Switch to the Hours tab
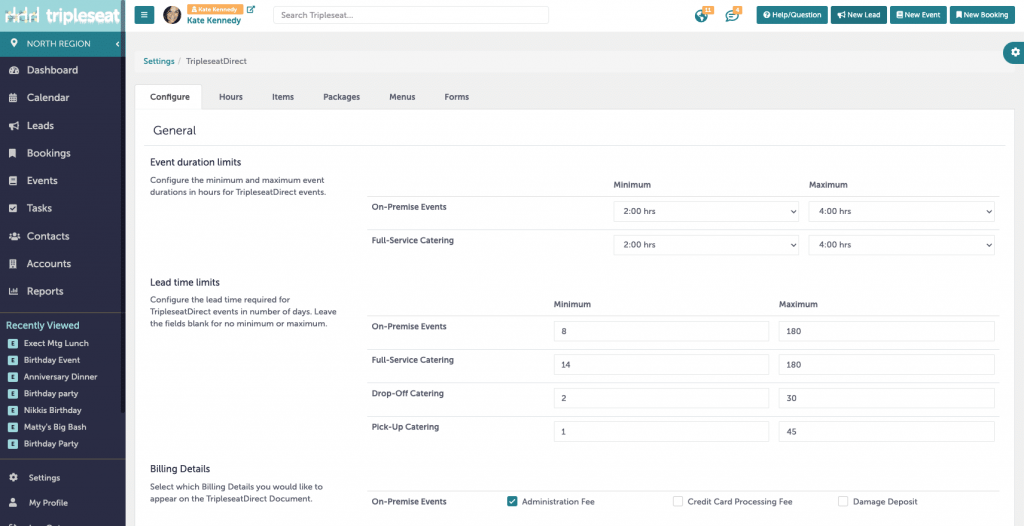1024x526 pixels. pos(230,97)
